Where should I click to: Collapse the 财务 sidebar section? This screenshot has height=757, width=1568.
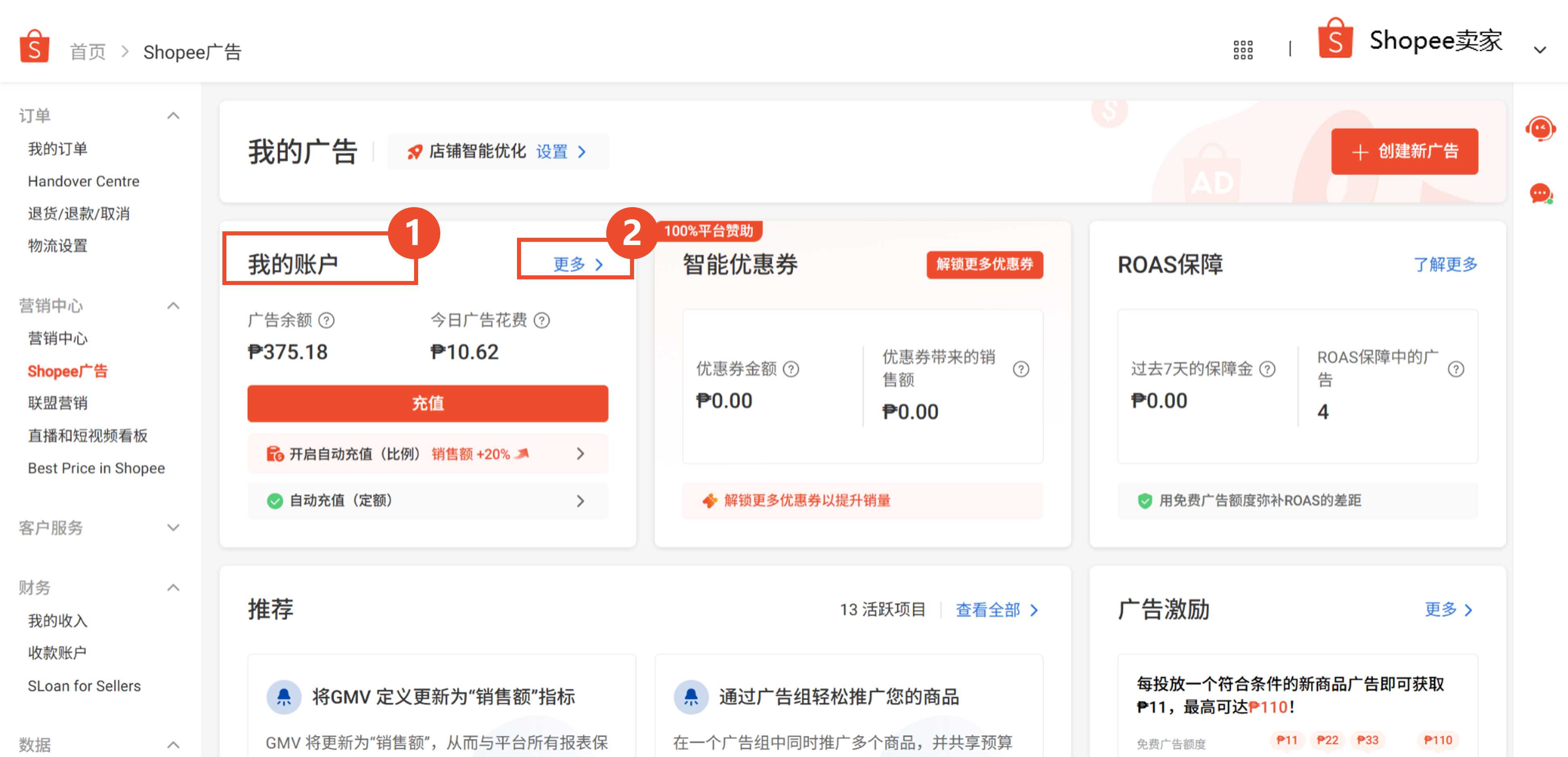click(174, 588)
